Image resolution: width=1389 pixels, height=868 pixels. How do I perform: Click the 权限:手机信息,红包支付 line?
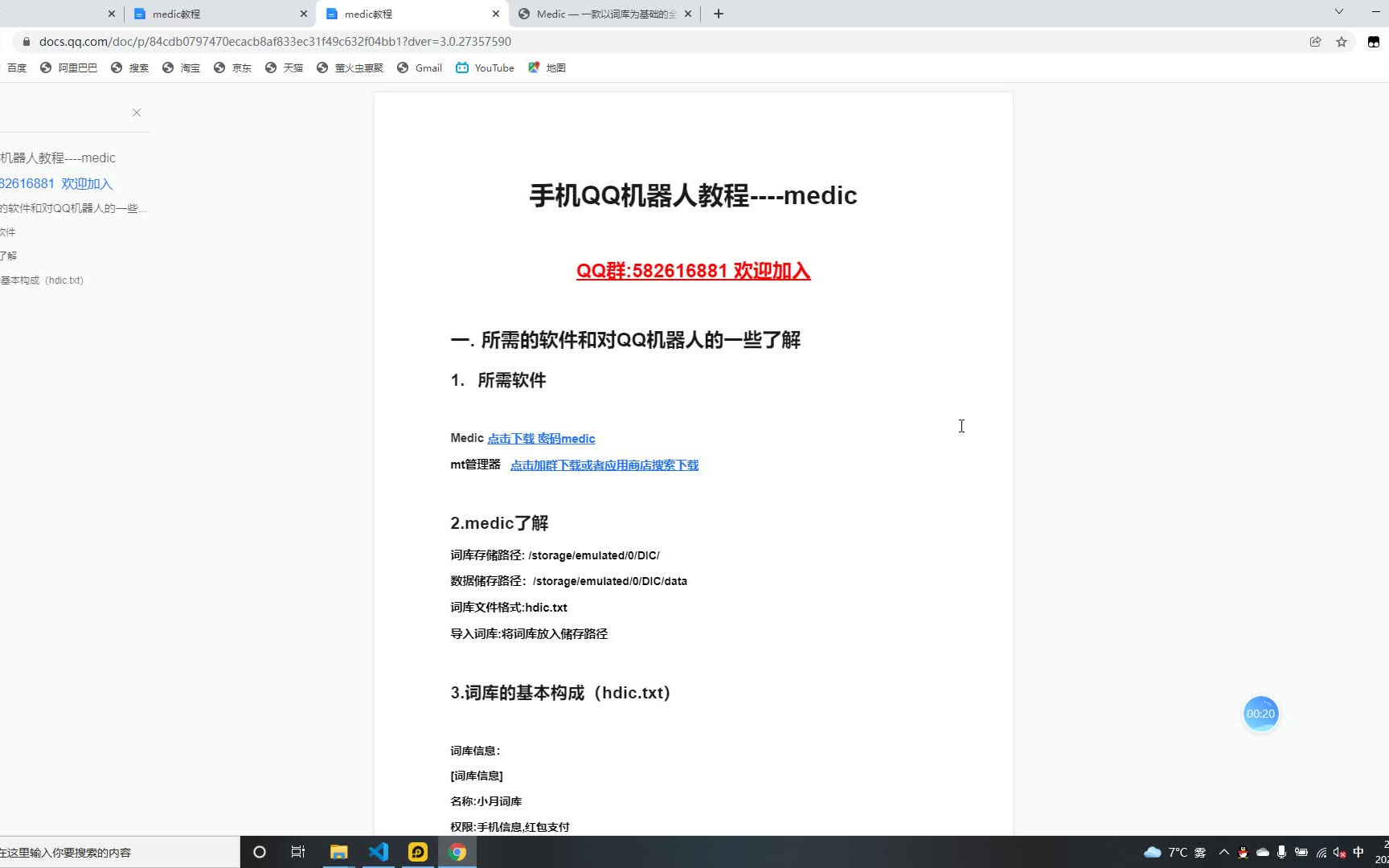point(510,827)
